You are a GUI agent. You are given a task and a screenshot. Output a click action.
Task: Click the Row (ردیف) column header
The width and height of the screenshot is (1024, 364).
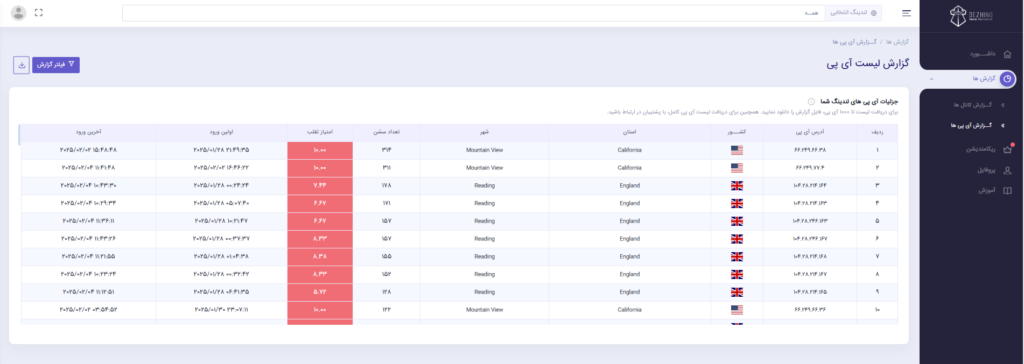click(x=878, y=132)
